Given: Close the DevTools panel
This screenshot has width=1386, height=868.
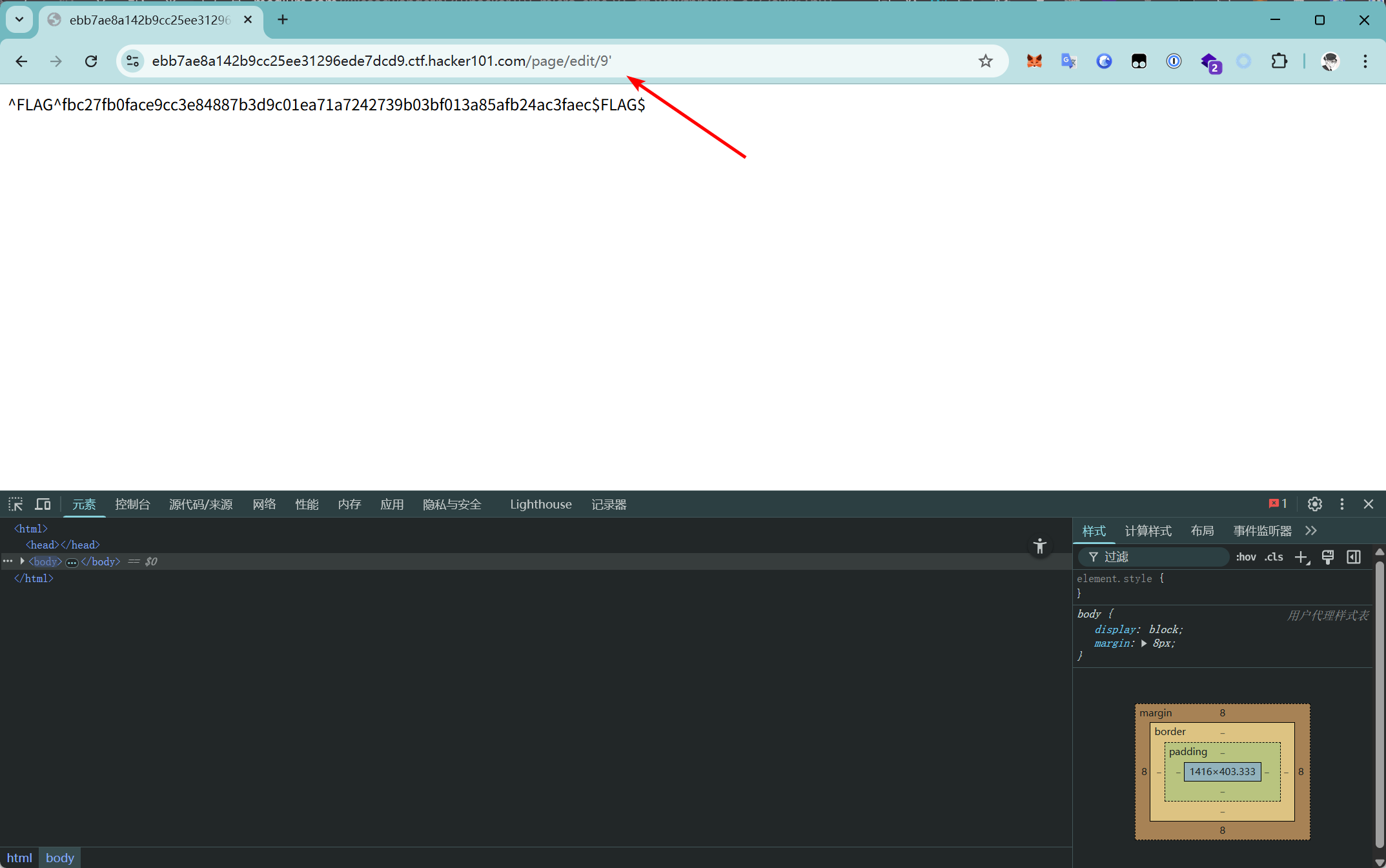Looking at the screenshot, I should (x=1369, y=504).
